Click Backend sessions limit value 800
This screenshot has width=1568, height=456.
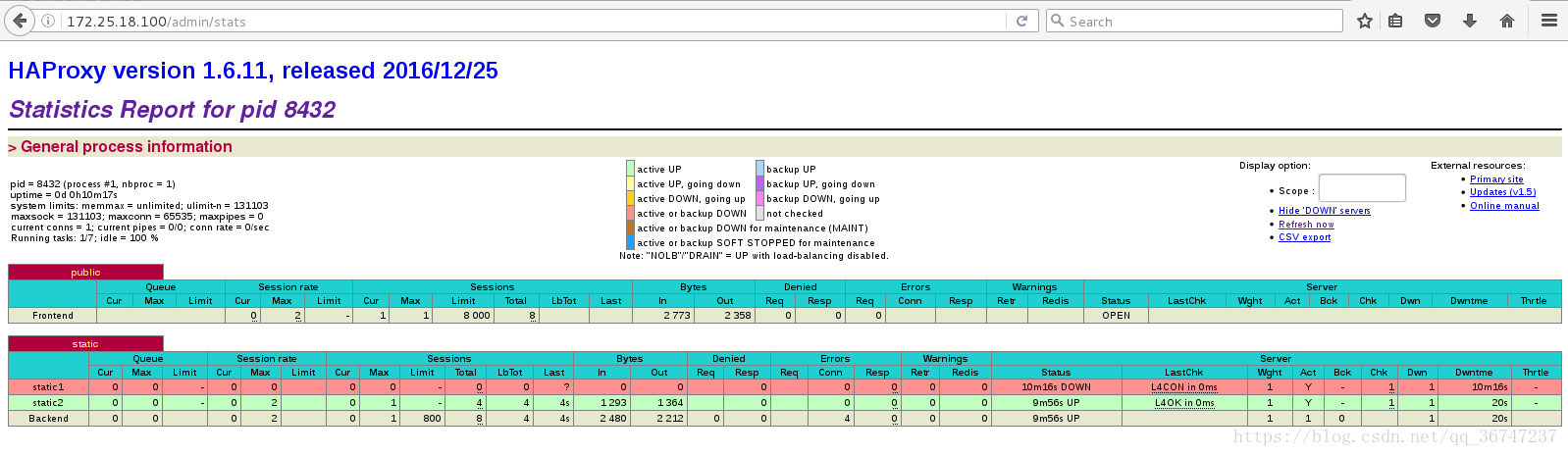(432, 419)
